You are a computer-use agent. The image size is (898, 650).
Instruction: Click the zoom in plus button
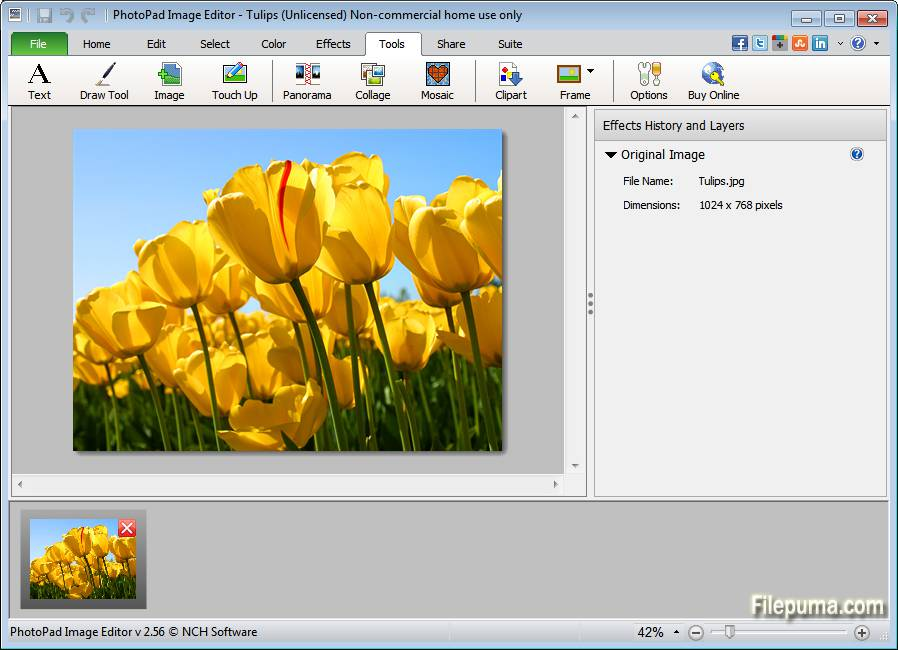click(x=862, y=632)
